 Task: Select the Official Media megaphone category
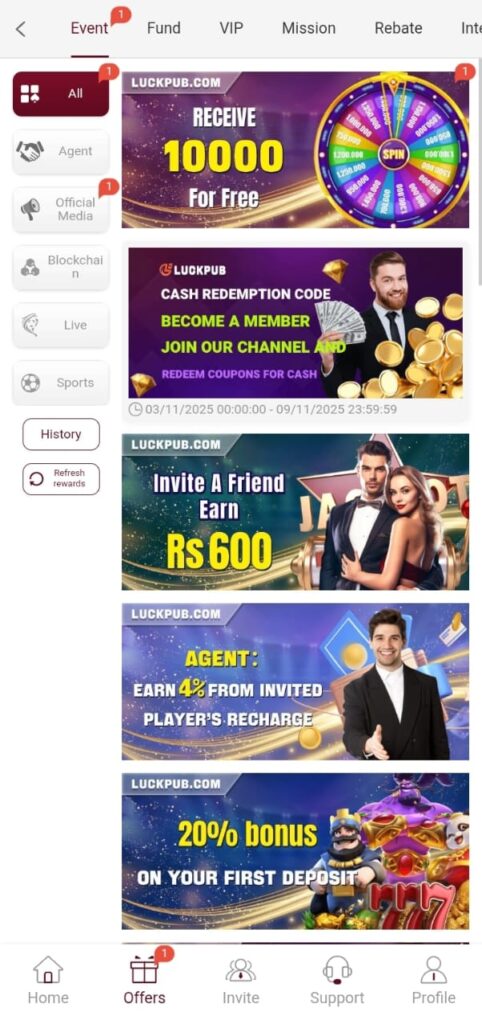pyautogui.click(x=61, y=210)
